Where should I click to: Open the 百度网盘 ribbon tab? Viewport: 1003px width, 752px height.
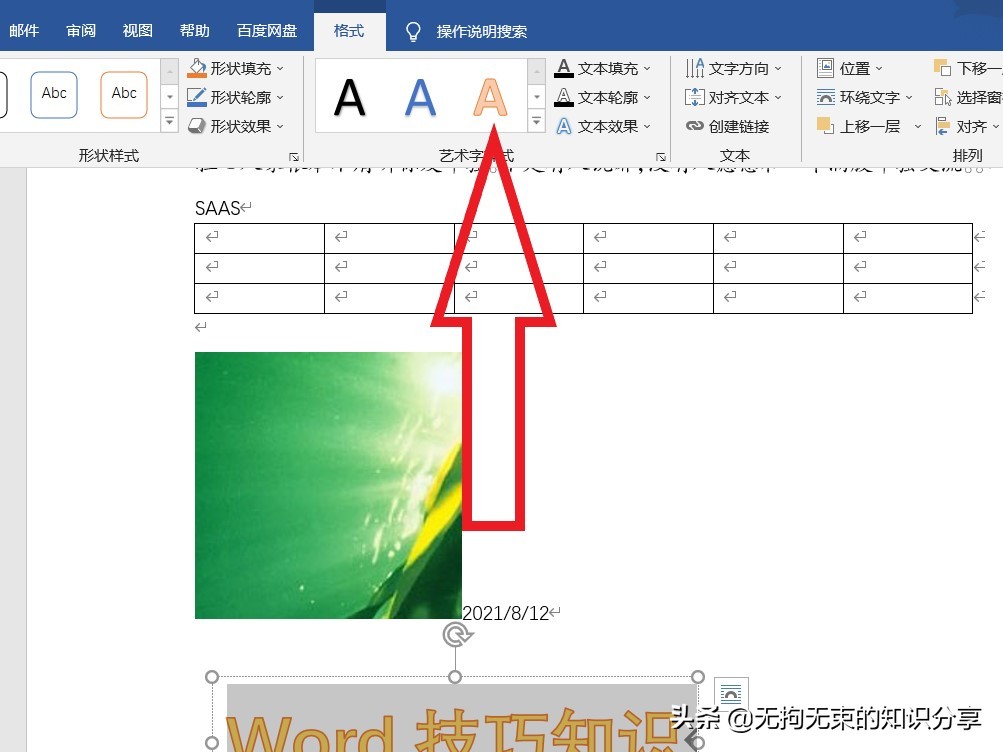pos(266,30)
